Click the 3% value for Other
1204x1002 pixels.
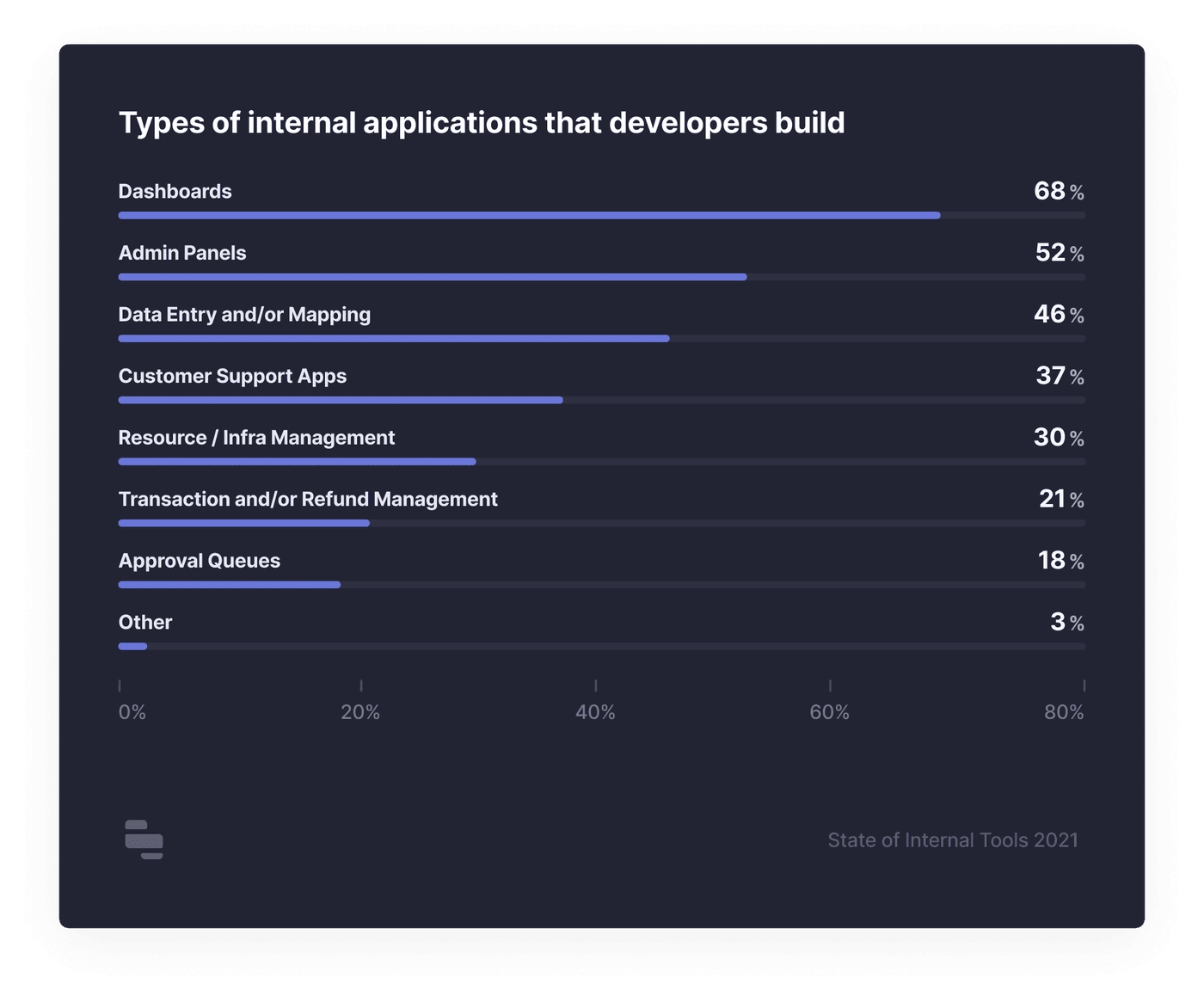coord(1066,622)
